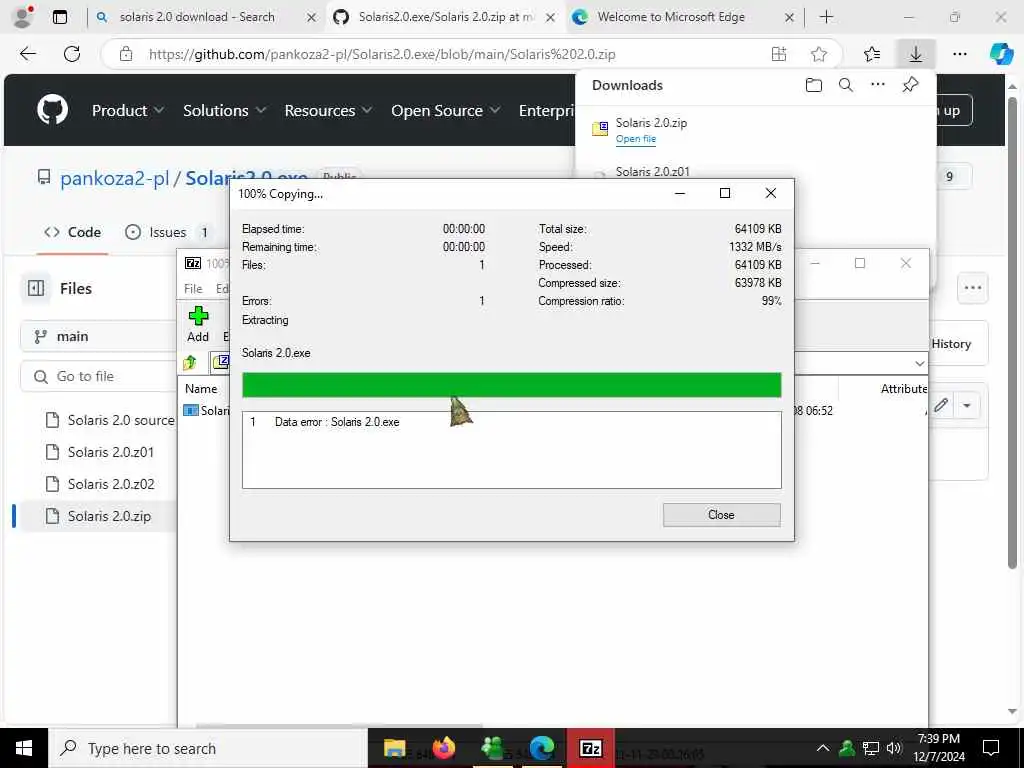Open Edge profile avatar icon

coord(23,17)
